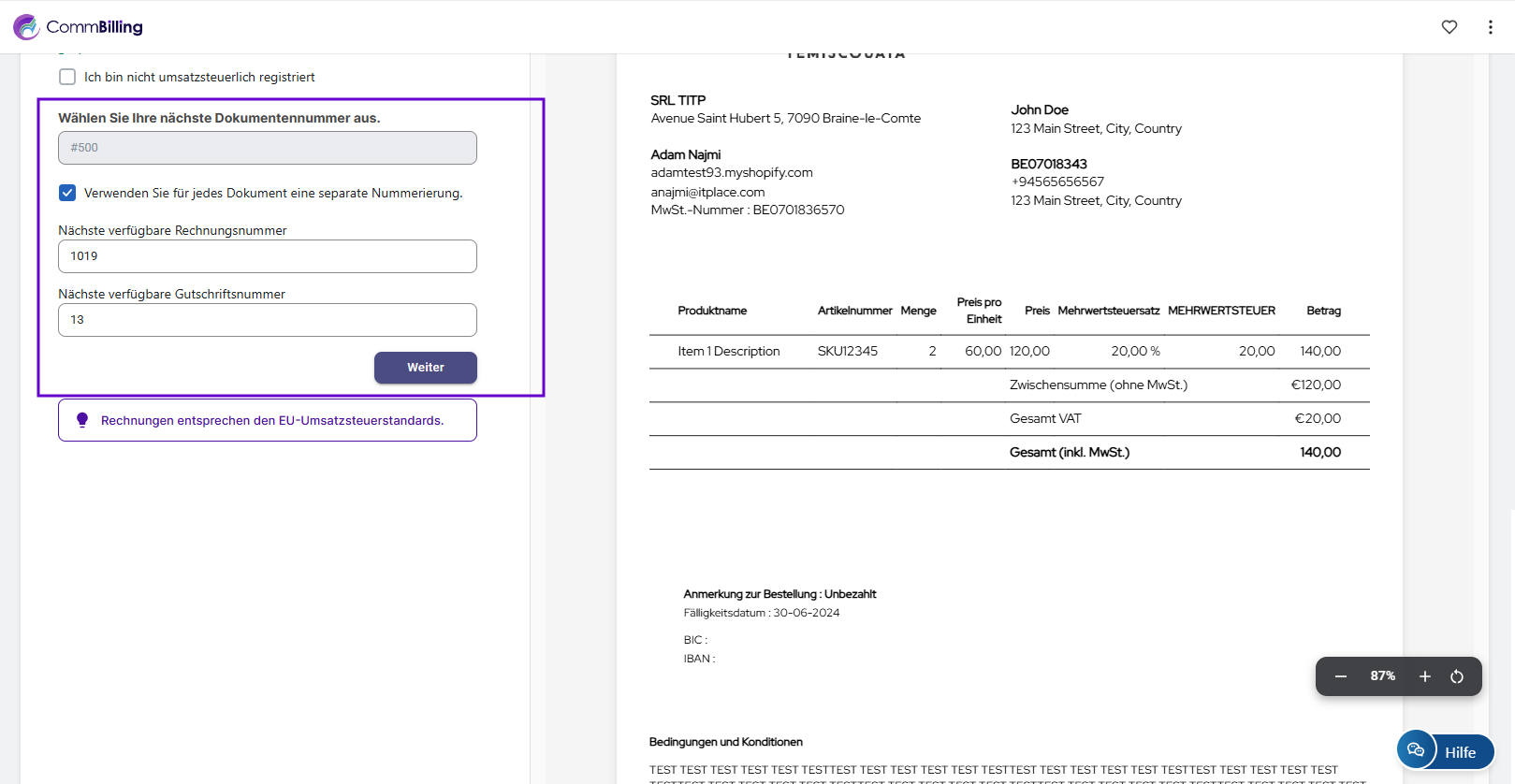Open the Hilfe support button
Screen dimensions: 1515x784
pos(1460,752)
